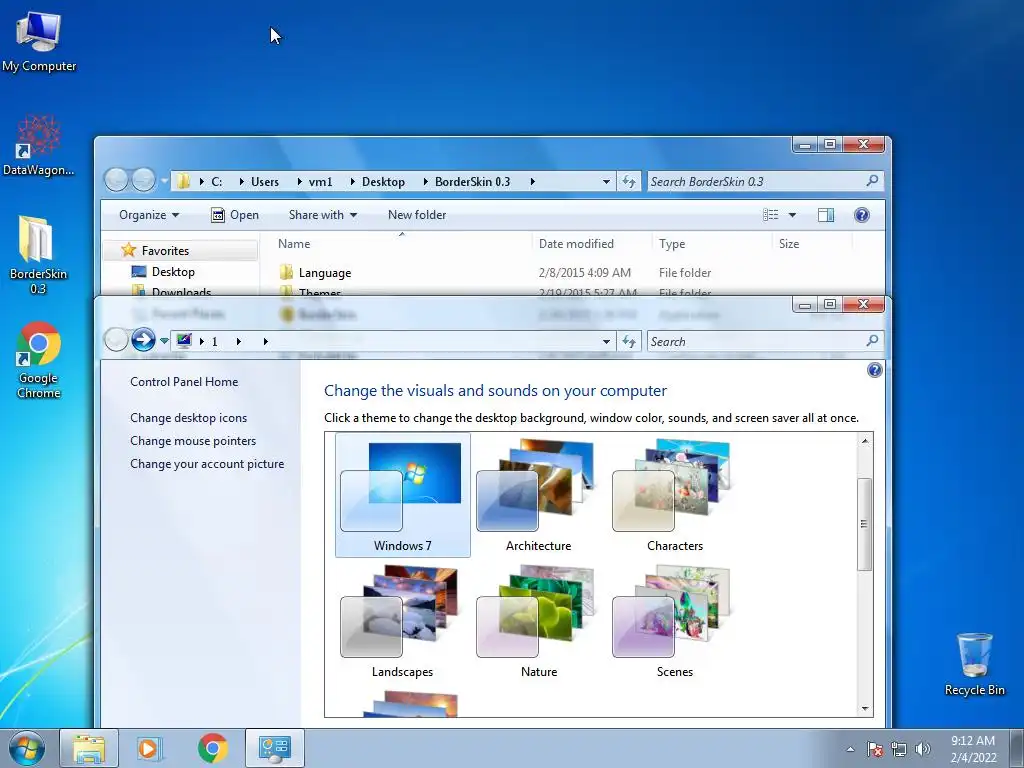This screenshot has width=1024, height=768.
Task: Open Personalization recent pages dropdown
Action: click(164, 340)
